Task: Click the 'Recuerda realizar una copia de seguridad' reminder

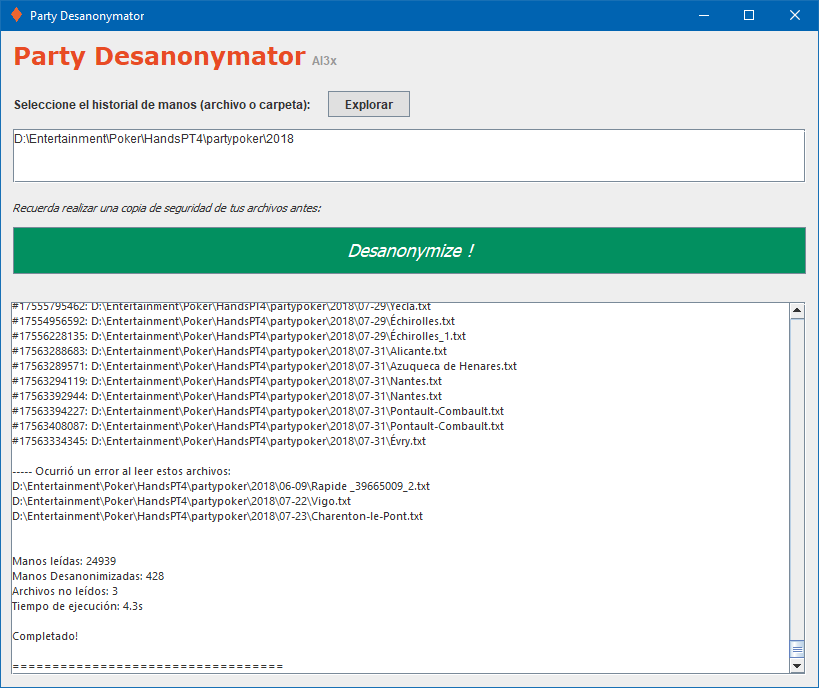Action: [x=167, y=208]
